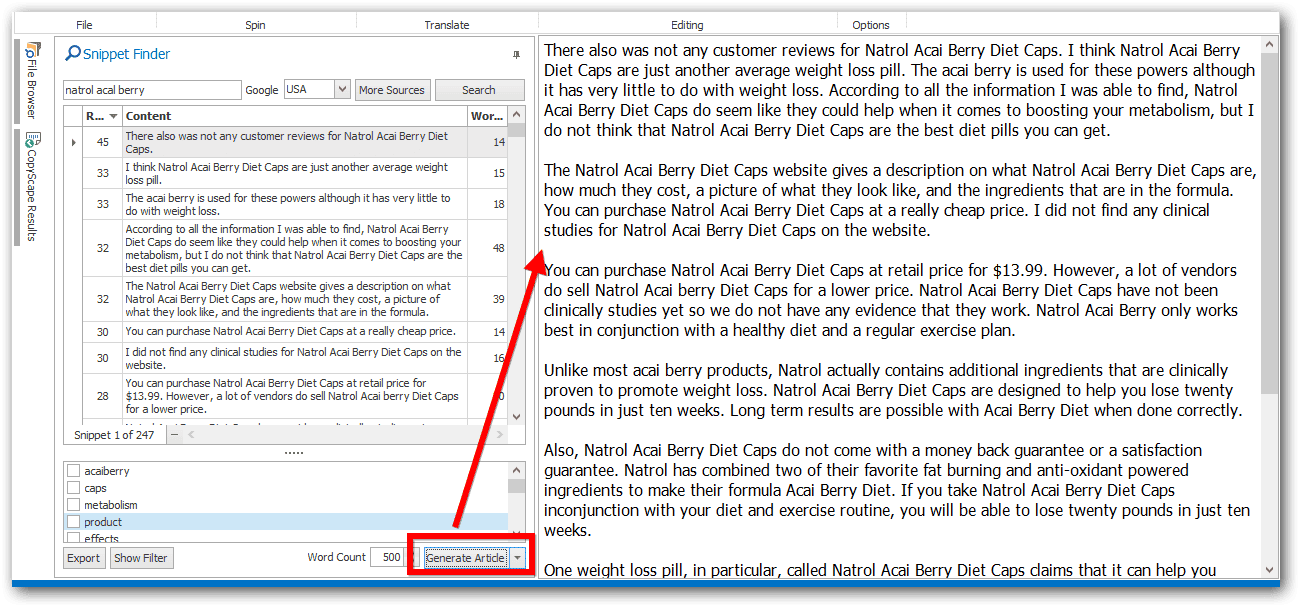Select snippet 'The acai berry is used for these powers'
Image resolution: width=1300 pixels, height=607 pixels.
295,205
